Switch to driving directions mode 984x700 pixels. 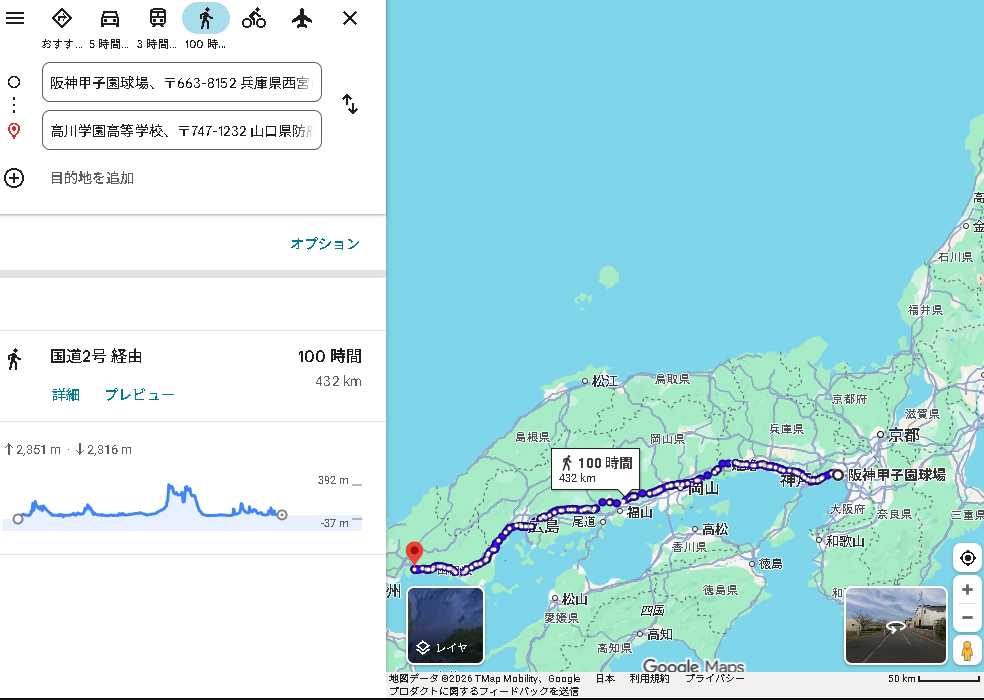(x=110, y=18)
